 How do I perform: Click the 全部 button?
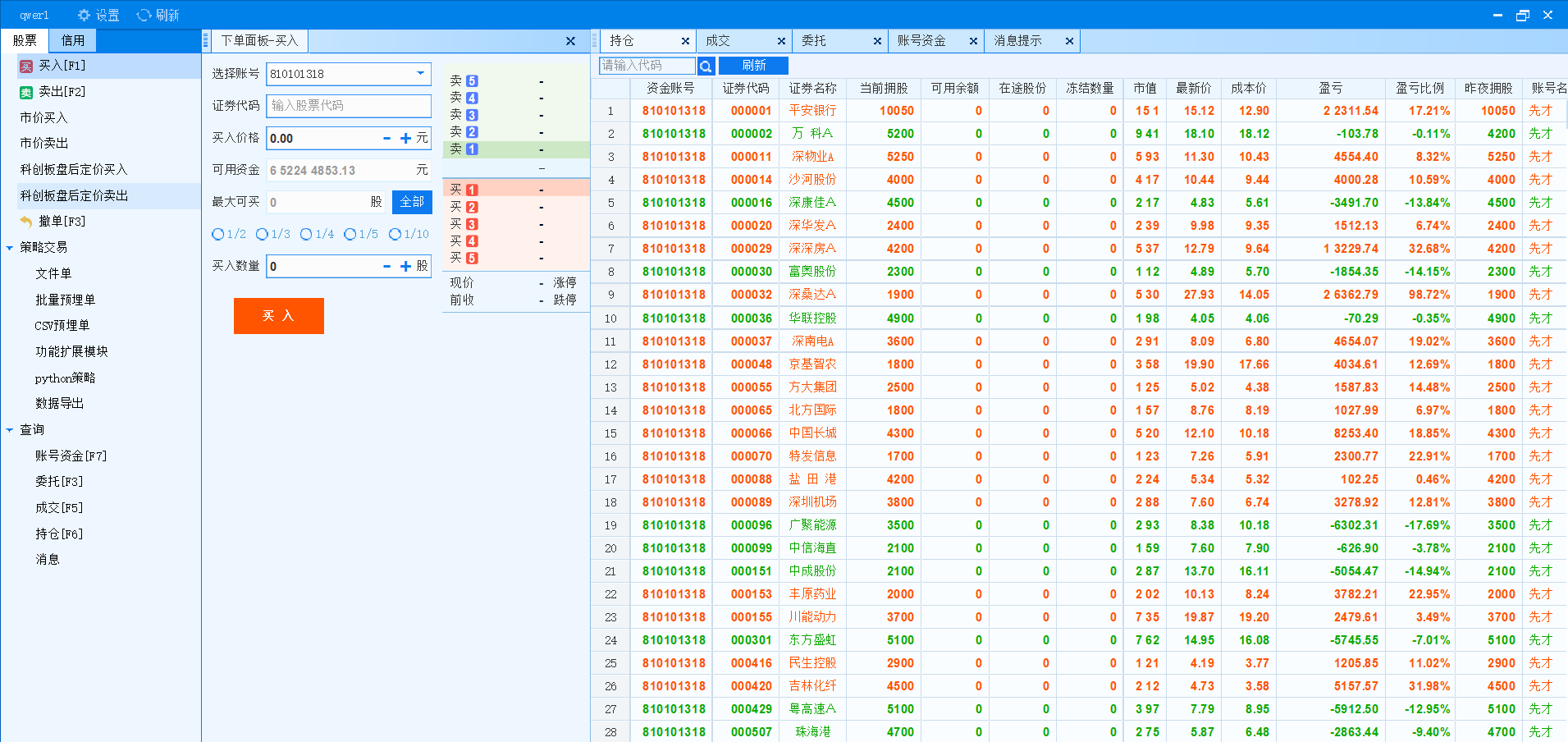point(412,202)
